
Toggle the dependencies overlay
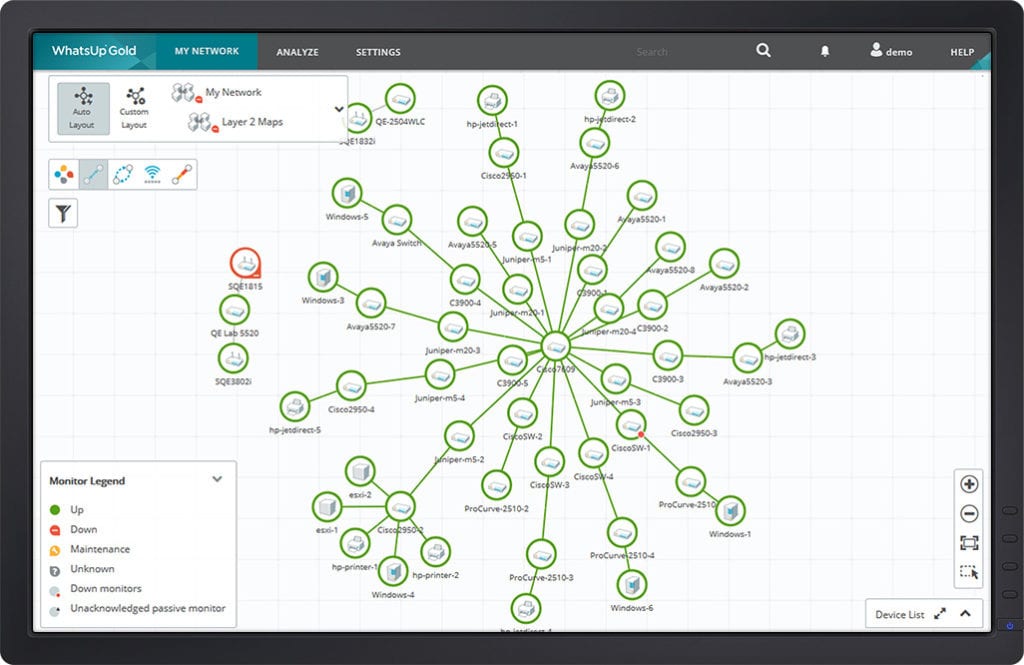(120, 173)
